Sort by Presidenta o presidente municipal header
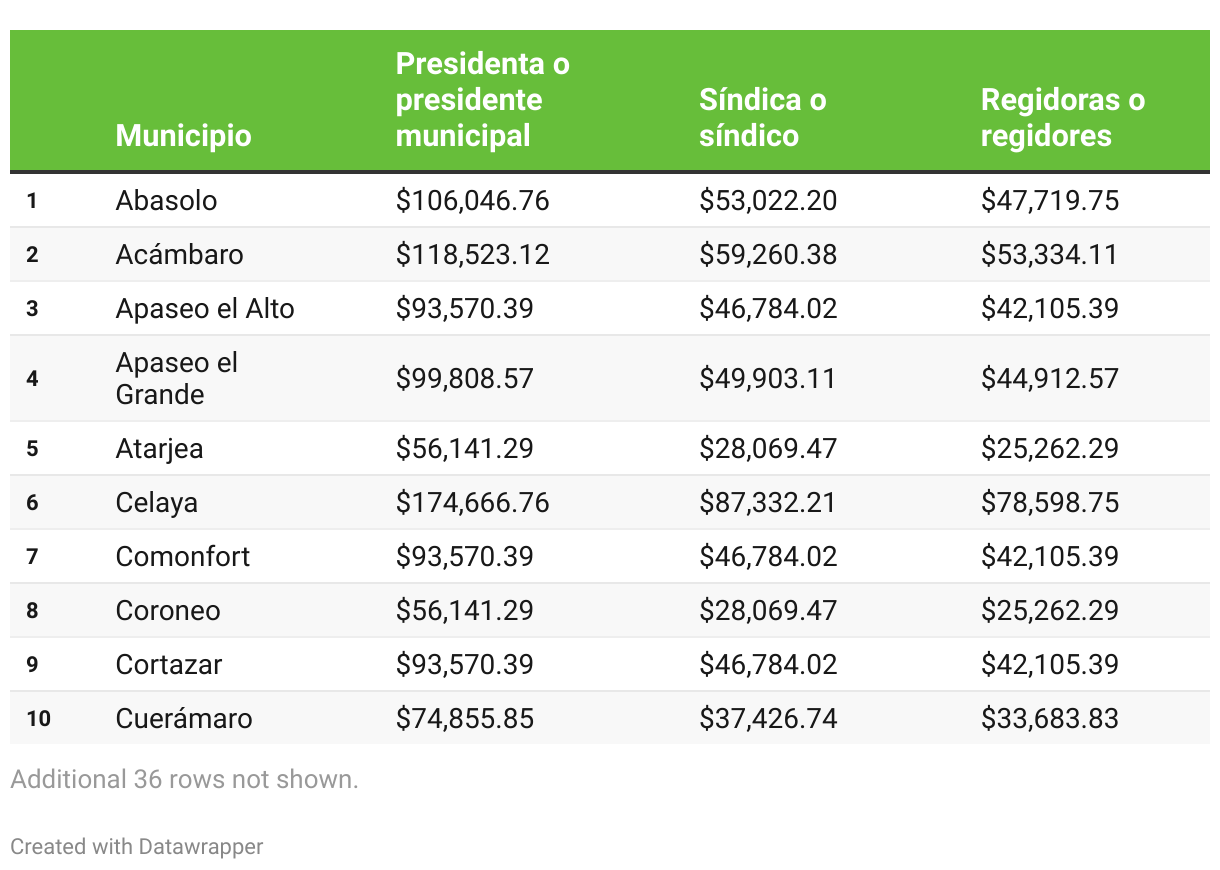The width and height of the screenshot is (1220, 870). [x=482, y=100]
